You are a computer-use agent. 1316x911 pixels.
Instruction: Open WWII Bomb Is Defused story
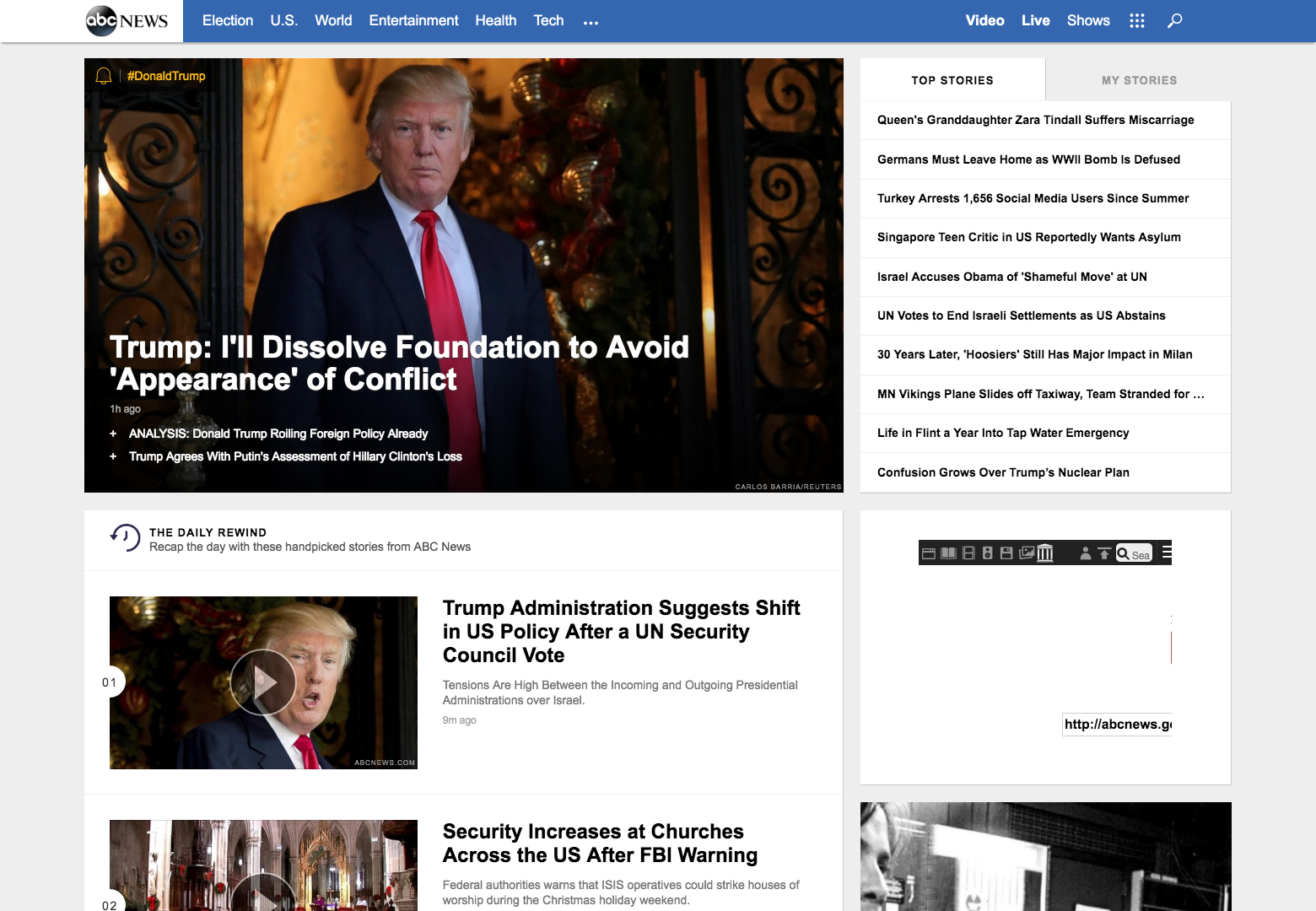pyautogui.click(x=1029, y=159)
